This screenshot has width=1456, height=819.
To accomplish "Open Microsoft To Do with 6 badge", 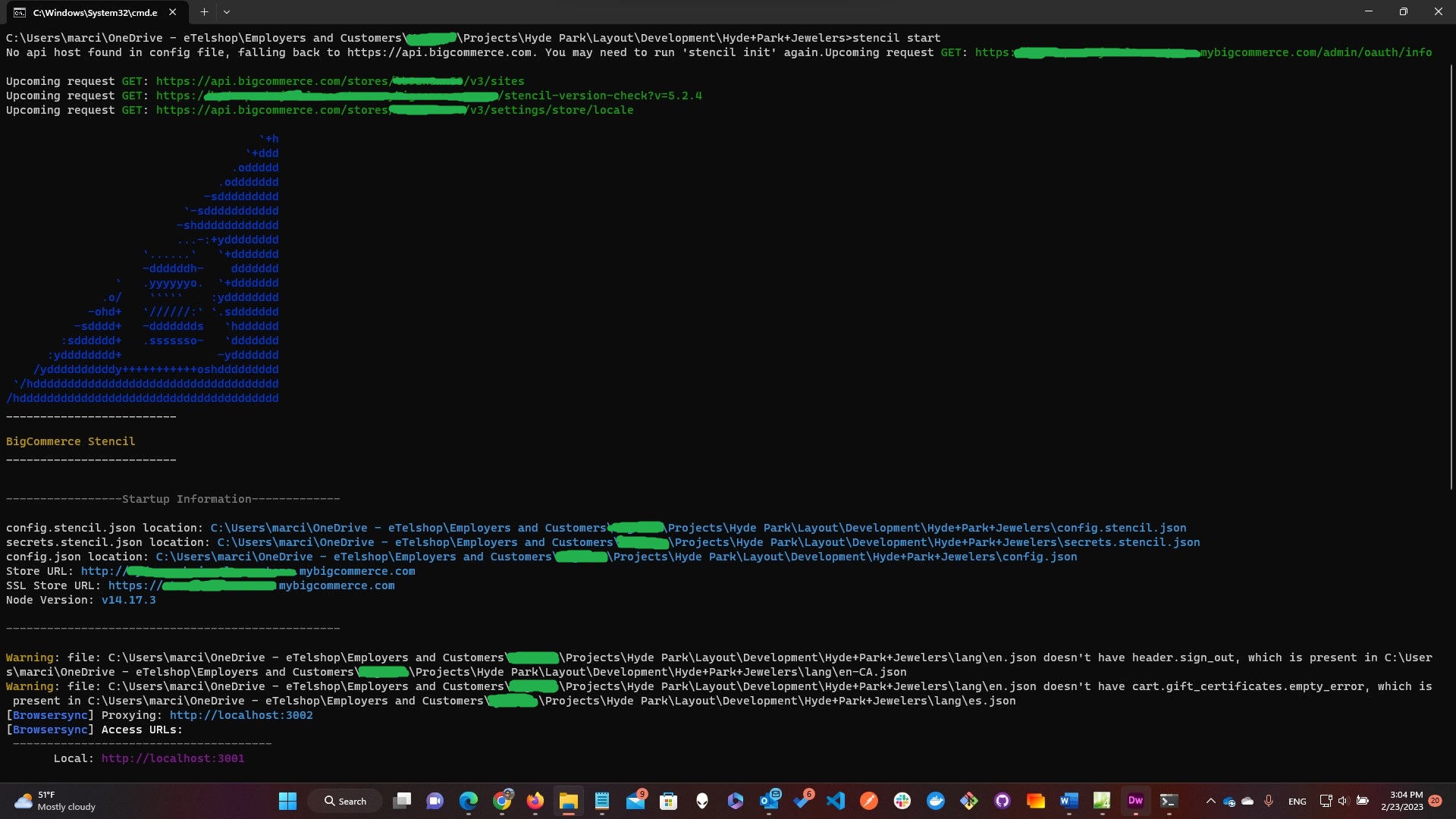I will (802, 801).
